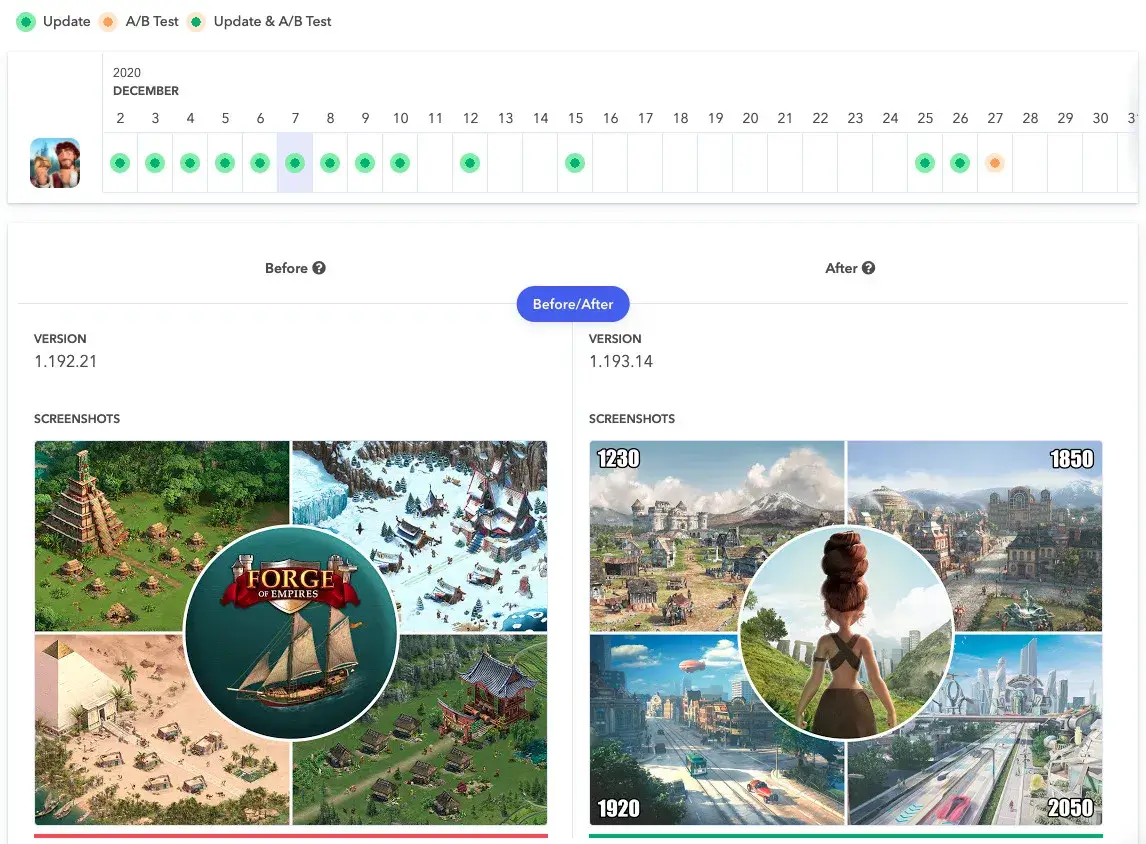
Task: Toggle the orange A/B Test legend item
Action: (x=139, y=21)
